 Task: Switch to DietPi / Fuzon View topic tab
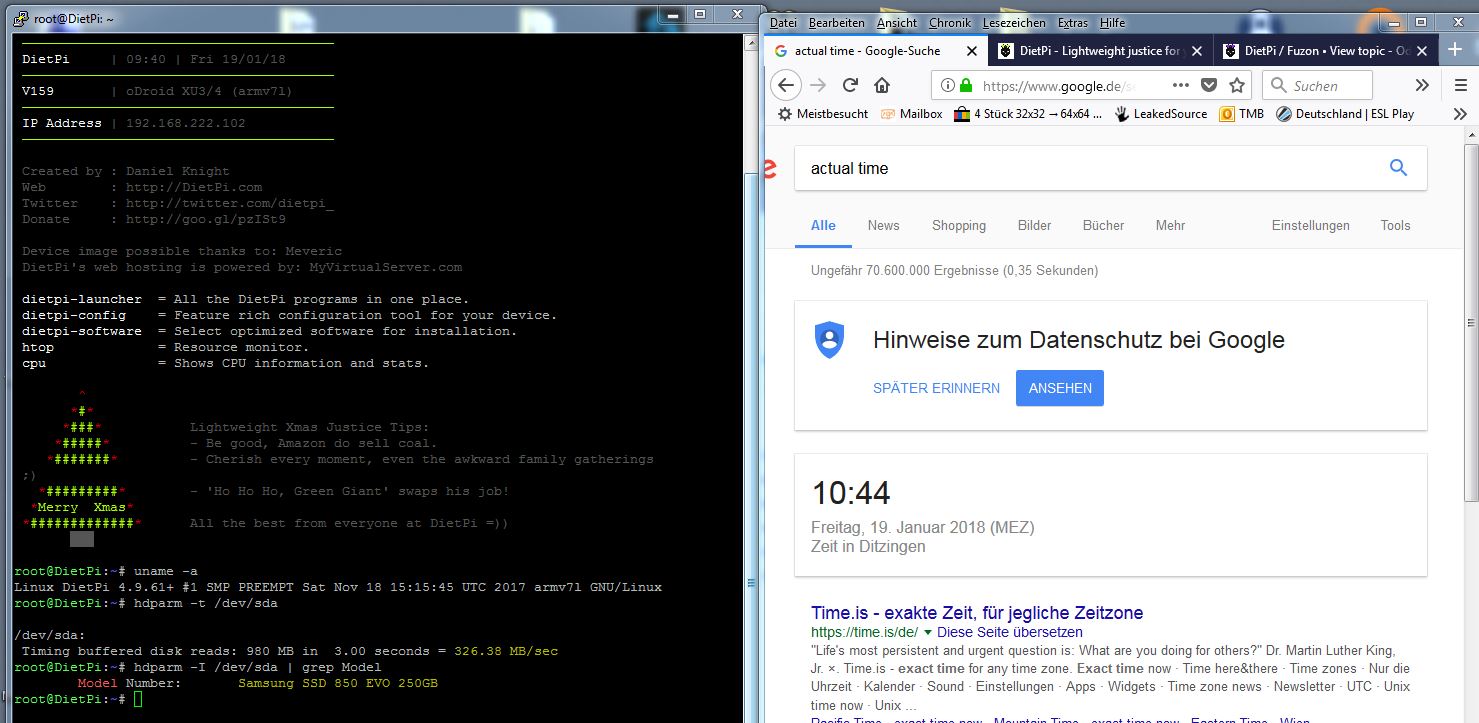click(x=1326, y=51)
